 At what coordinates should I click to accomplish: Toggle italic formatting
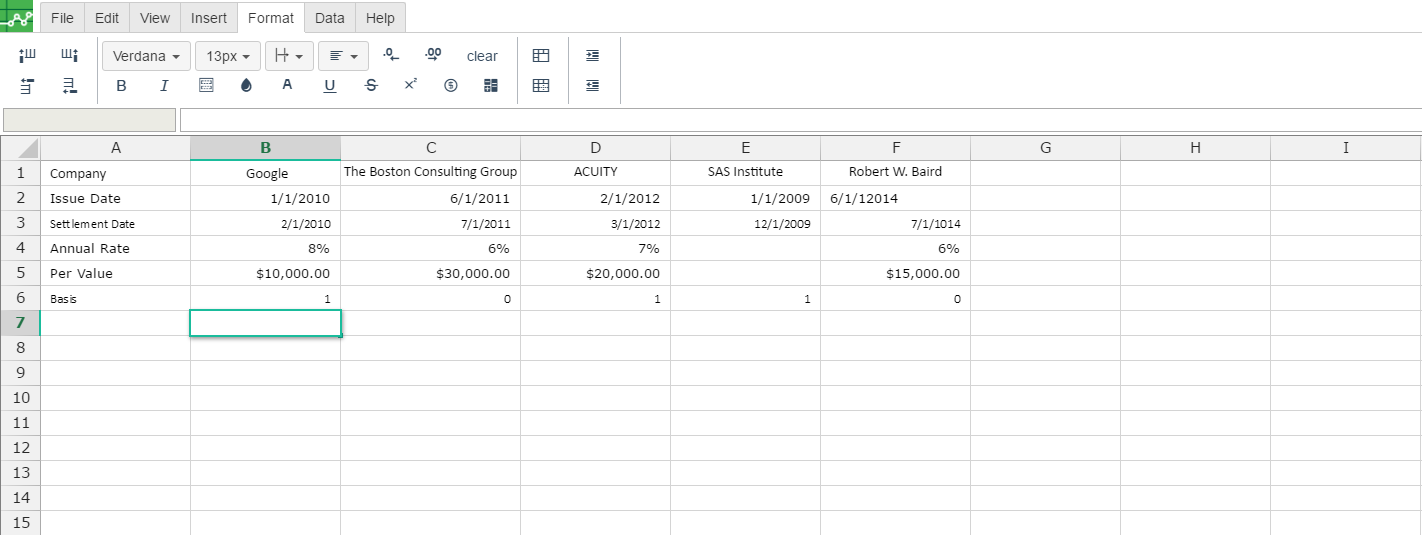pos(164,86)
